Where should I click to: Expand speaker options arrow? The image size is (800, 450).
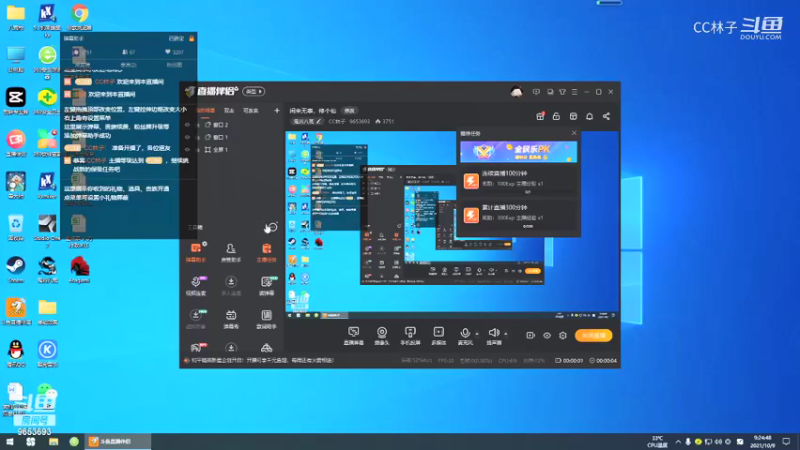tap(506, 334)
